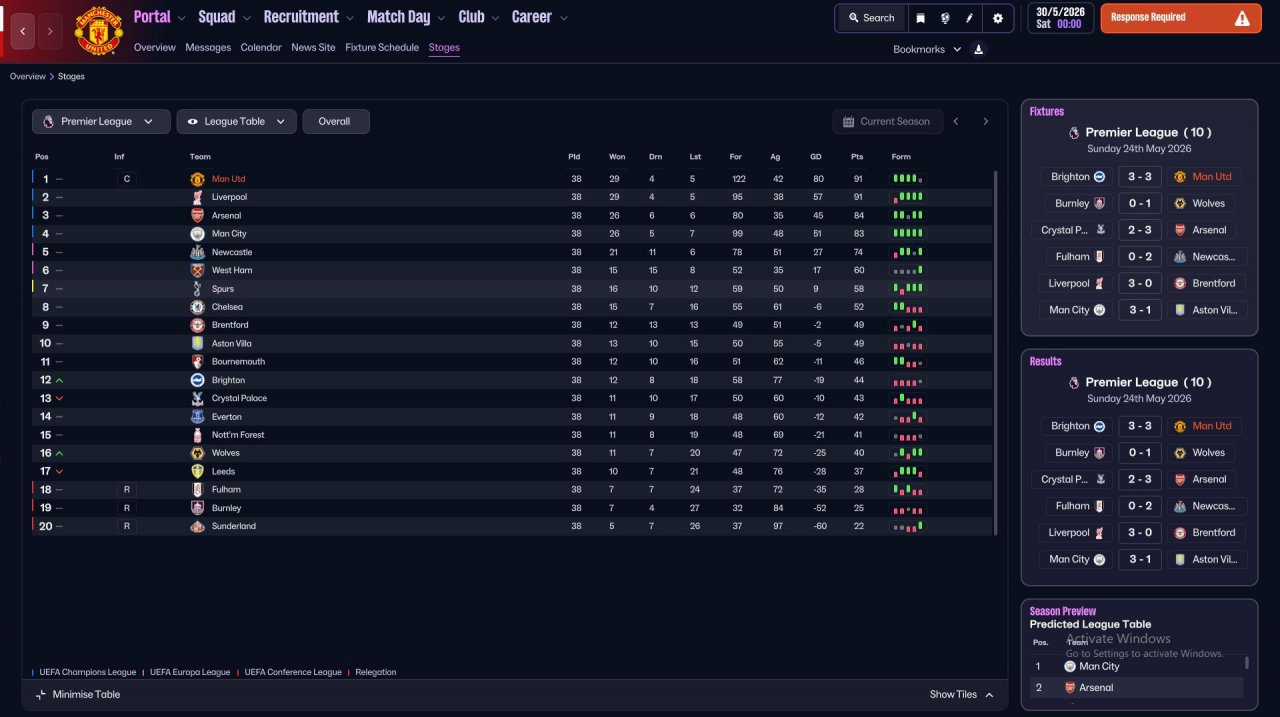This screenshot has height=717, width=1280.
Task: Click the Spurs badge in league table
Action: 197,288
